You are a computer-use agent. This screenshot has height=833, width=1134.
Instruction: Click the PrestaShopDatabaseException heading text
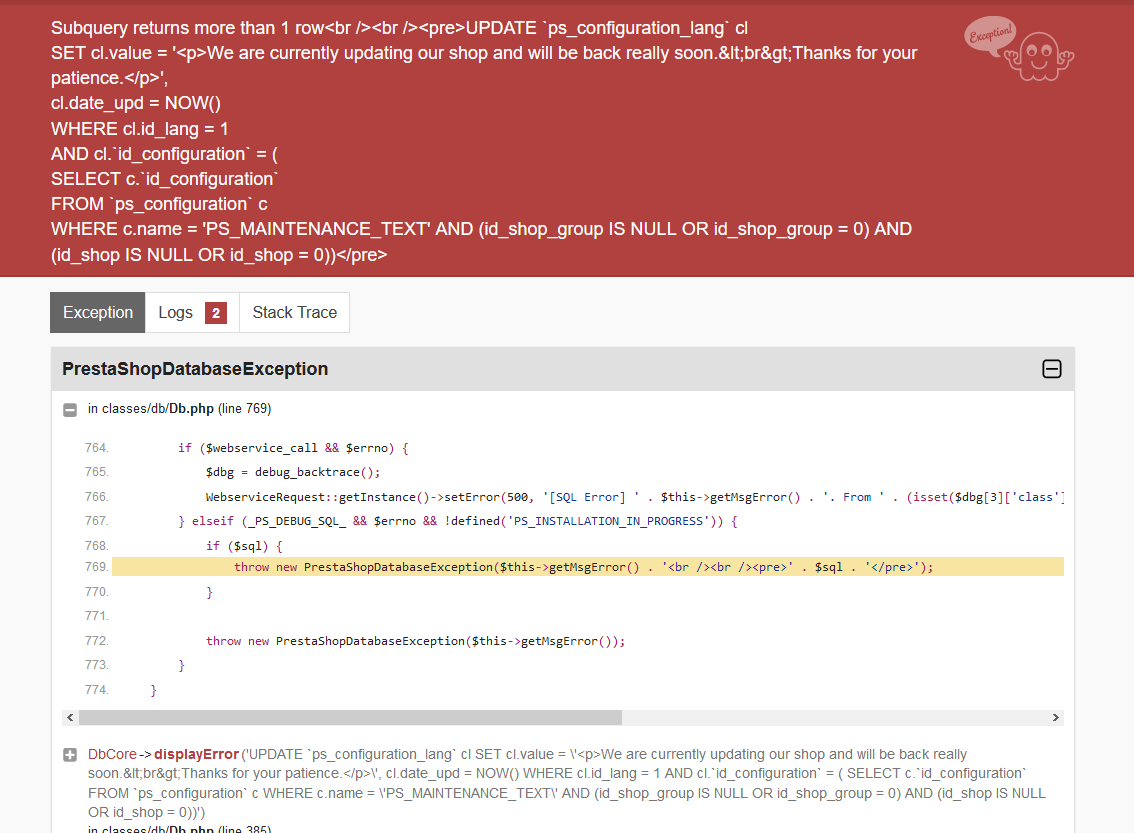(195, 369)
